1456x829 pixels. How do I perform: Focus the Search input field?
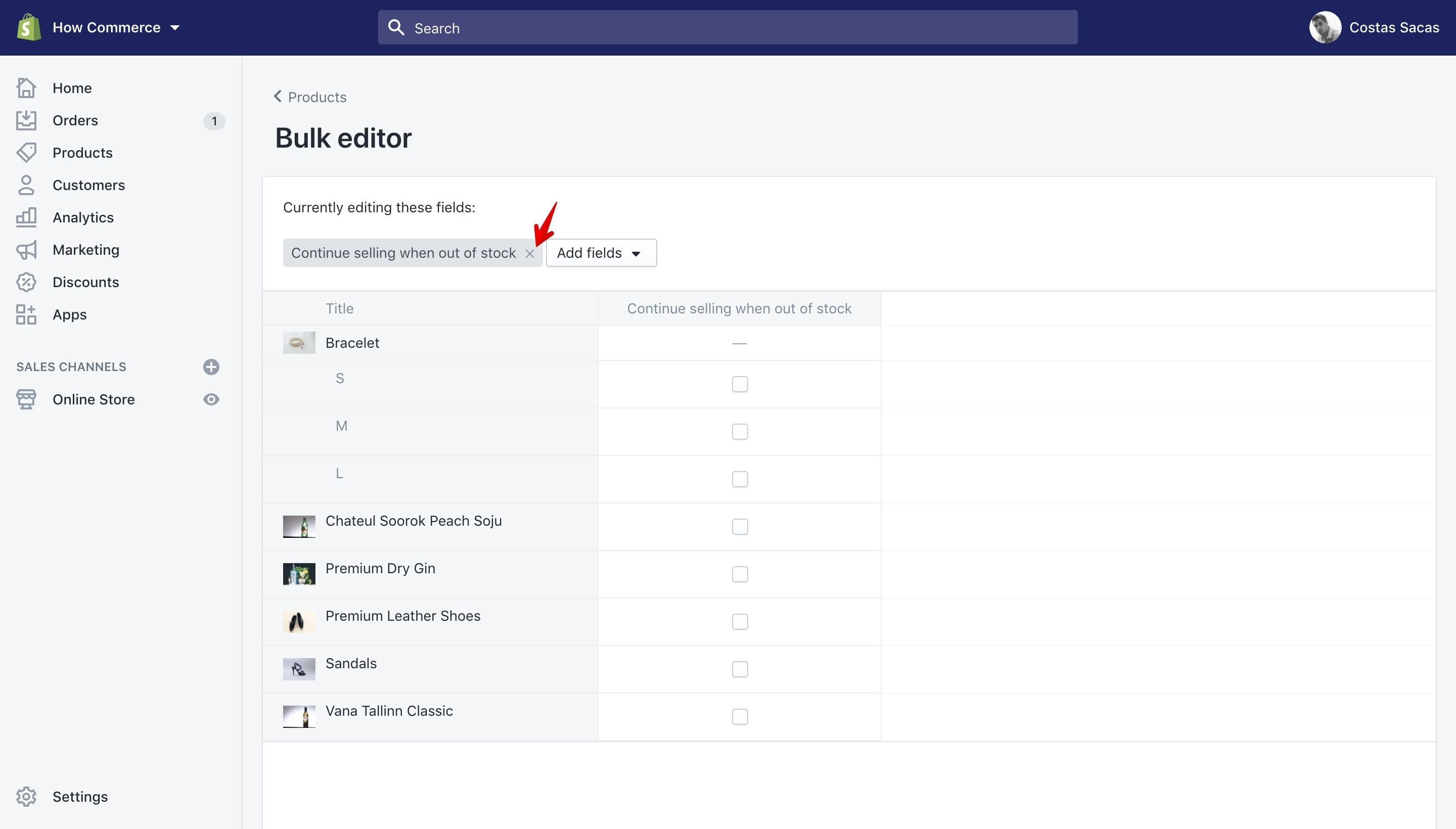(727, 27)
